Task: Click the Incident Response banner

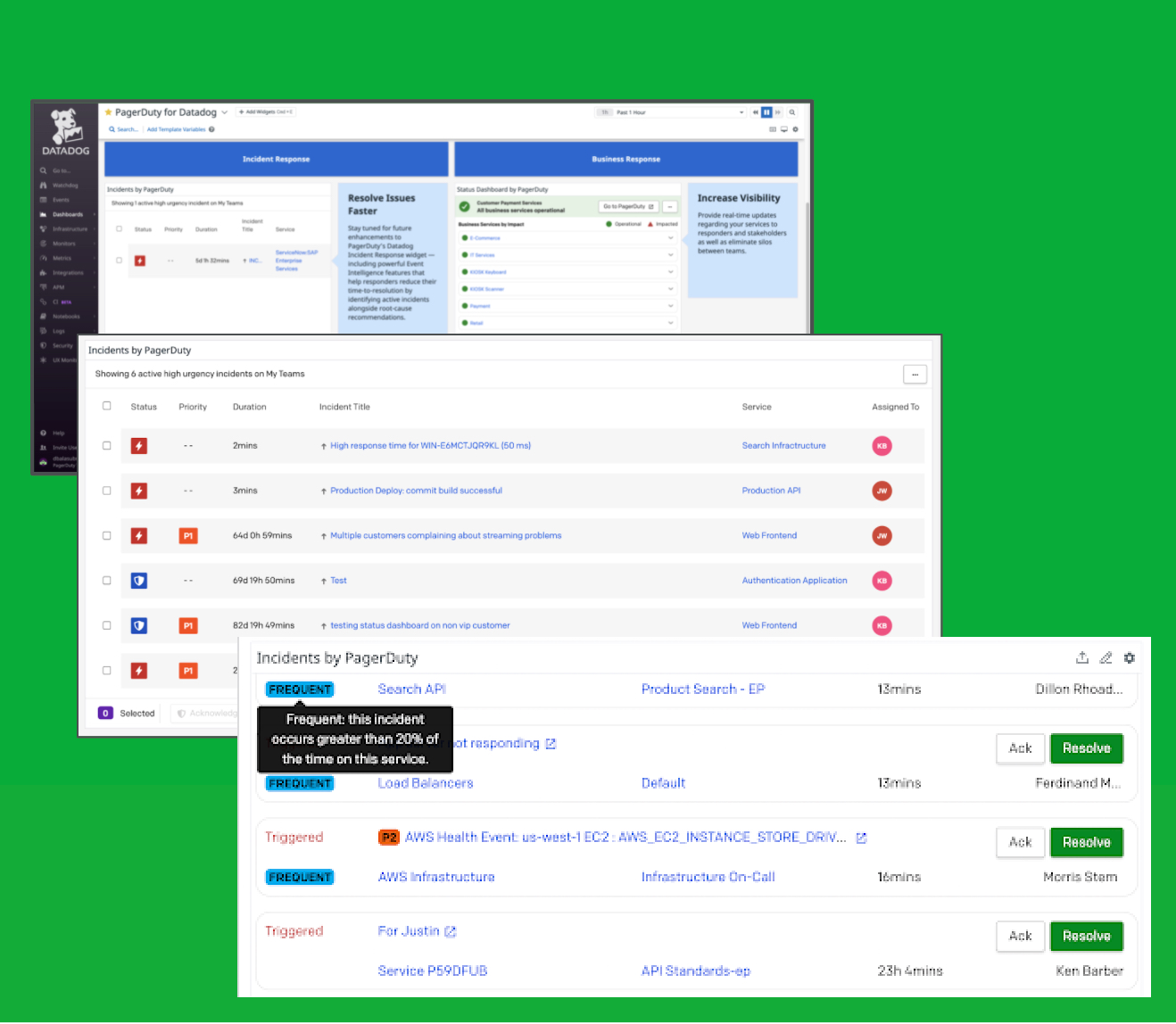Action: coord(277,159)
